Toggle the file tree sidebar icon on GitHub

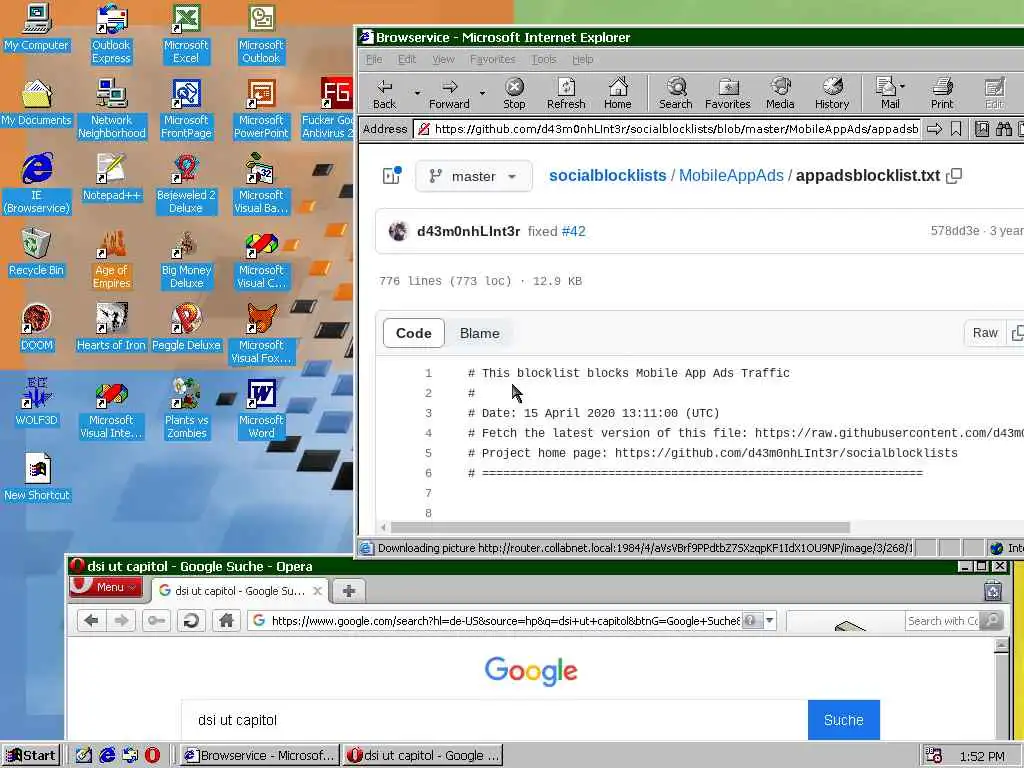[391, 176]
